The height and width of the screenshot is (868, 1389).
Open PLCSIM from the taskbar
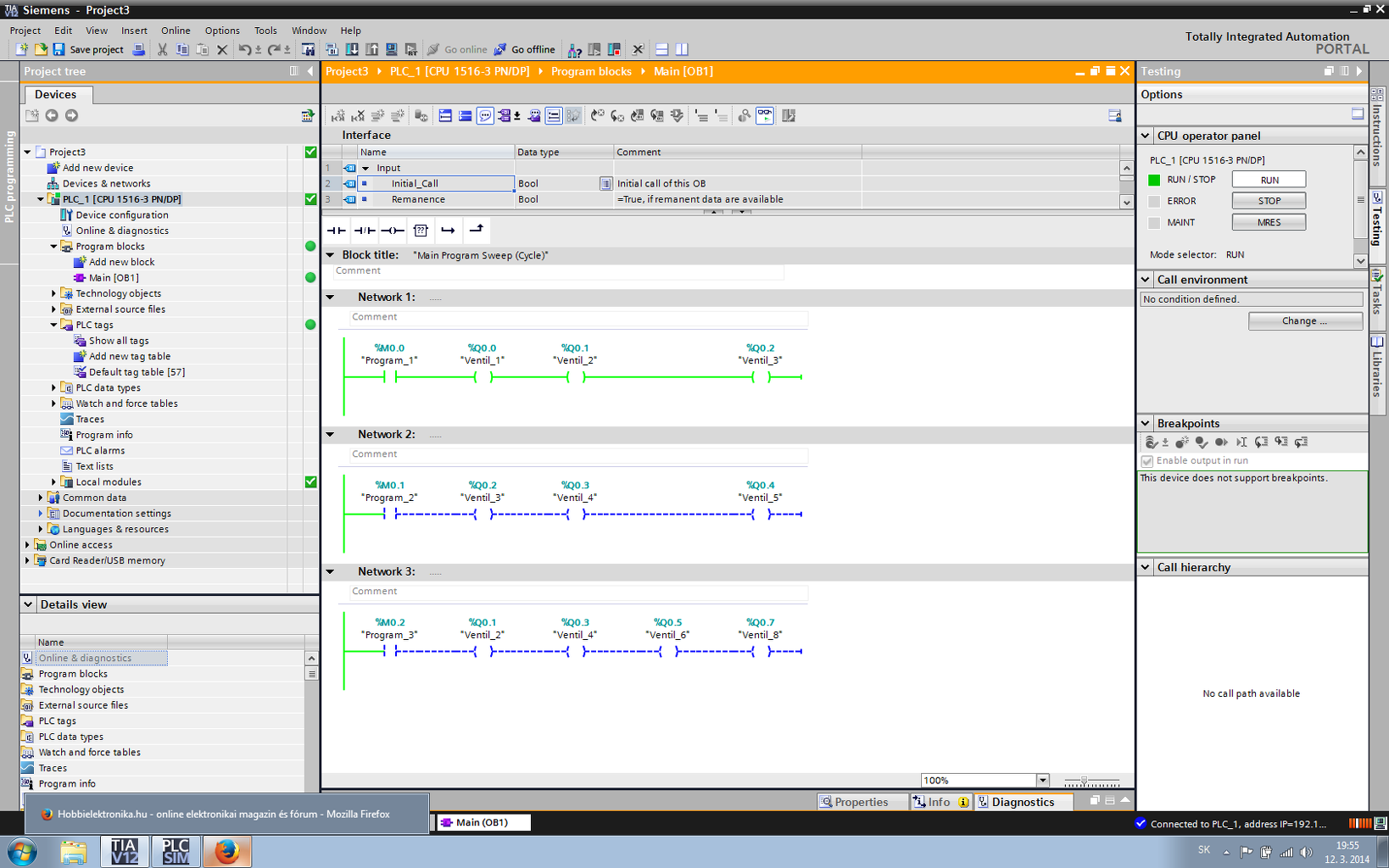[176, 851]
